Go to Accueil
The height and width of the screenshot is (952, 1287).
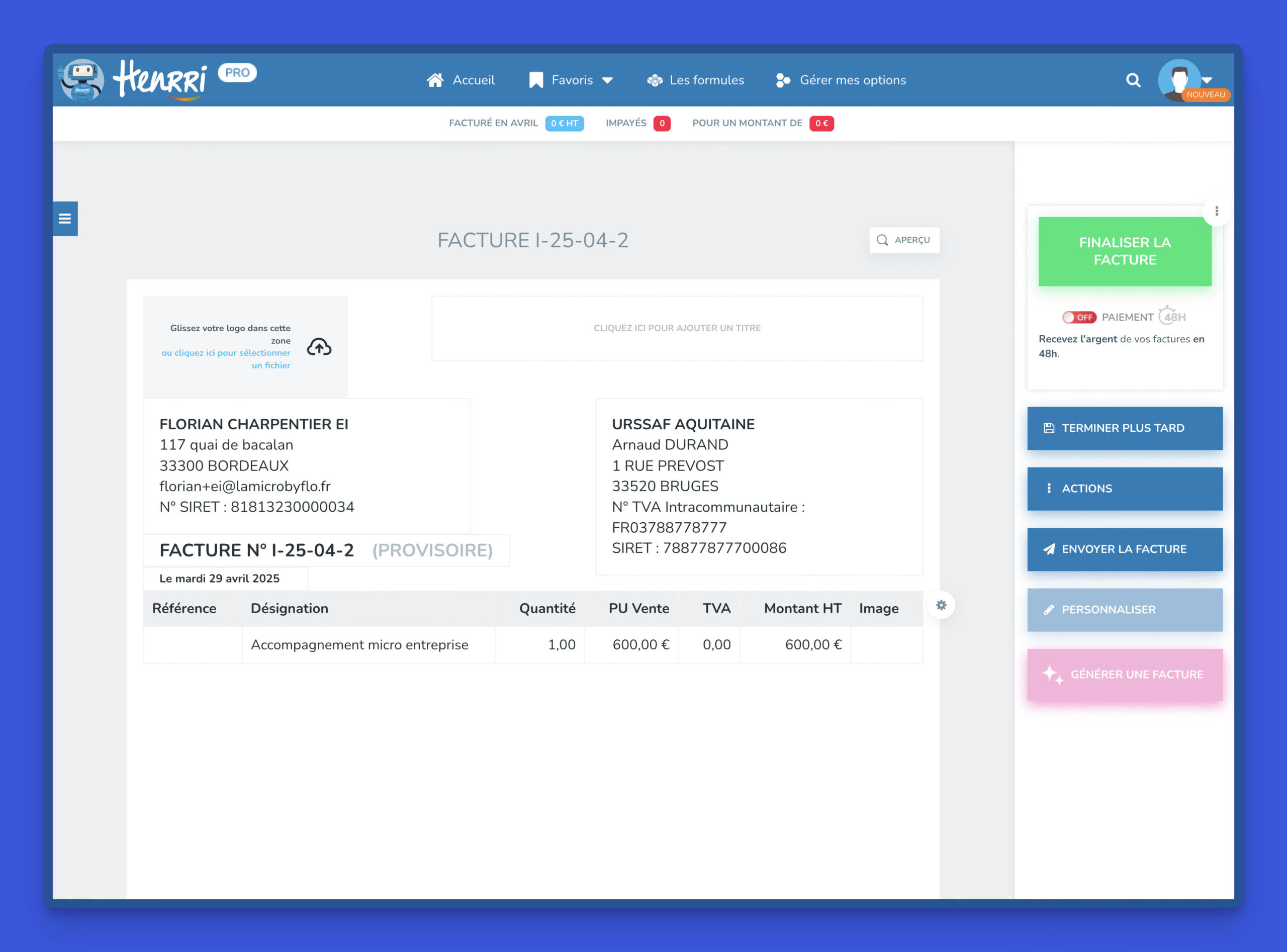[x=461, y=80]
